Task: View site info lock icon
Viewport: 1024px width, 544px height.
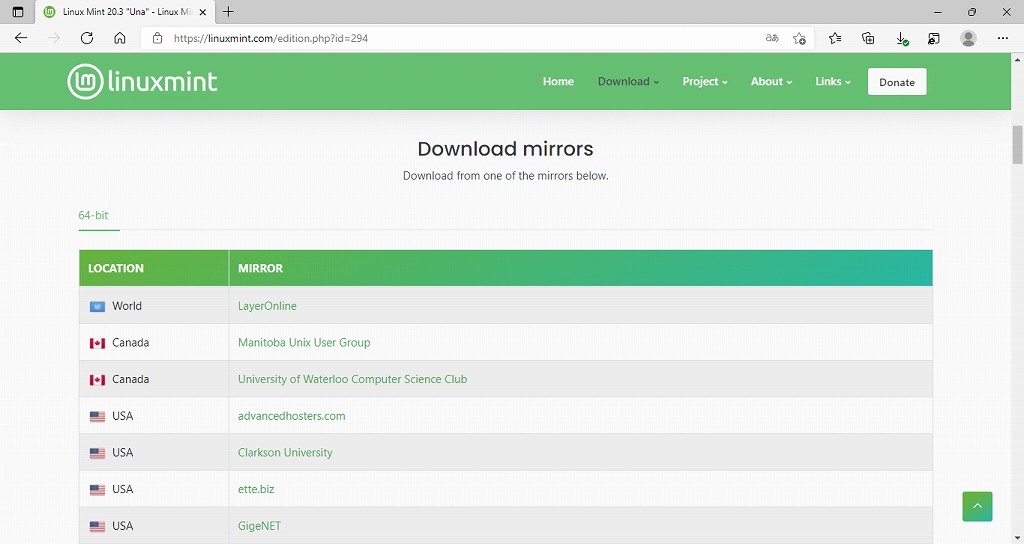Action: [157, 38]
